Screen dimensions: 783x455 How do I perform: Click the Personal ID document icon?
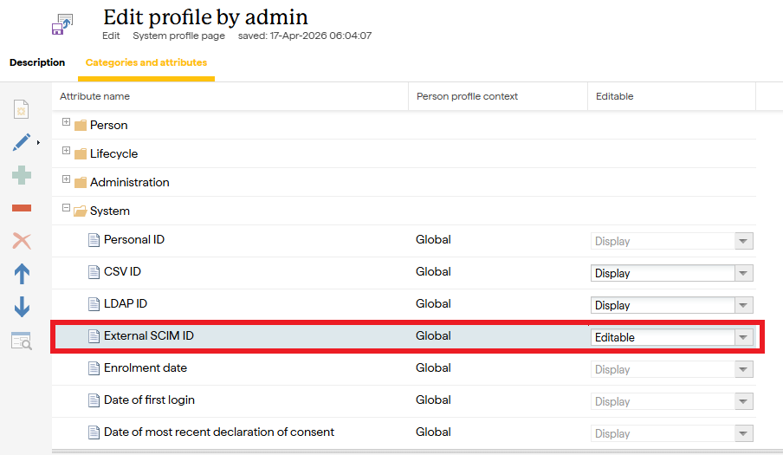click(x=93, y=240)
